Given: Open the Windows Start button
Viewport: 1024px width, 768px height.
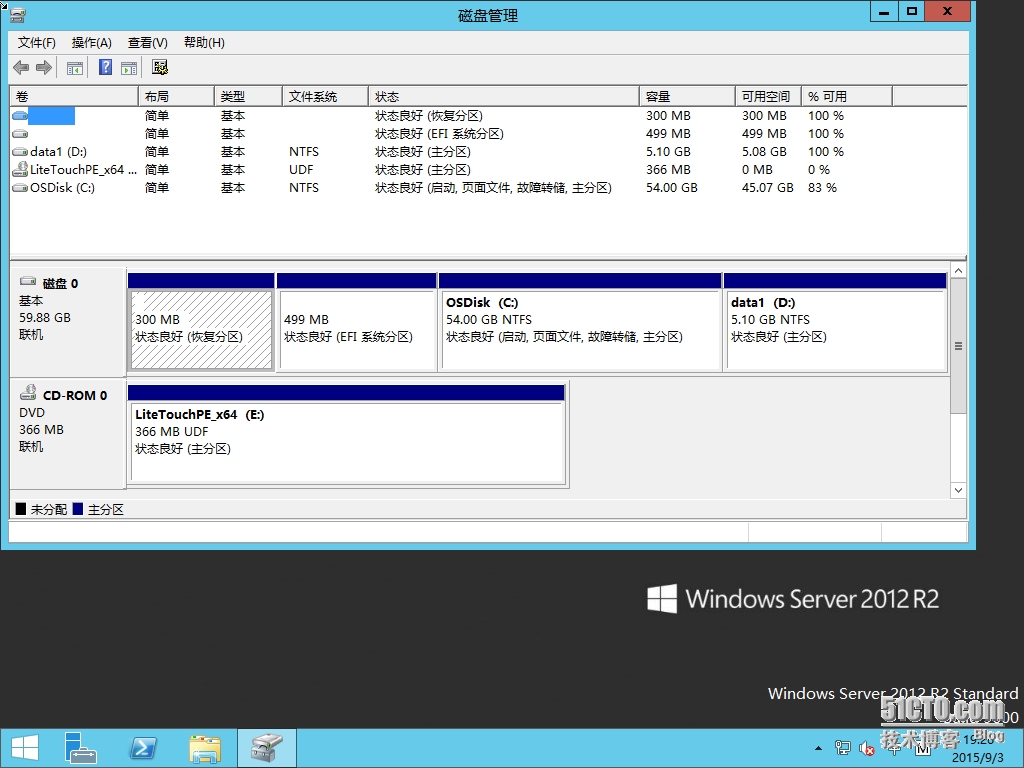Looking at the screenshot, I should [x=25, y=748].
